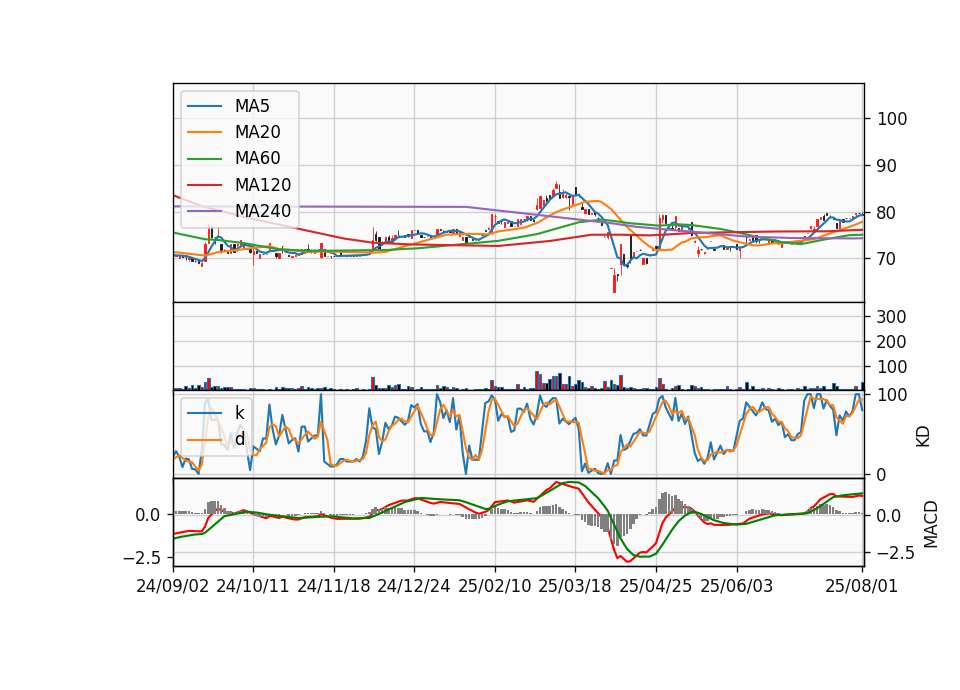Image resolution: width=960 pixels, height=690 pixels.
Task: Click the volume axis value 200
Action: coord(891,342)
